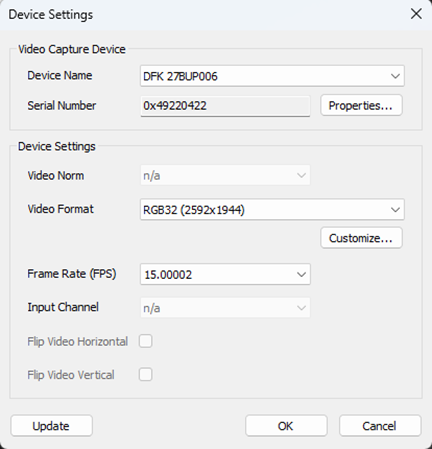
Task: Click the Serial Number field 0x49220422
Action: point(225,106)
